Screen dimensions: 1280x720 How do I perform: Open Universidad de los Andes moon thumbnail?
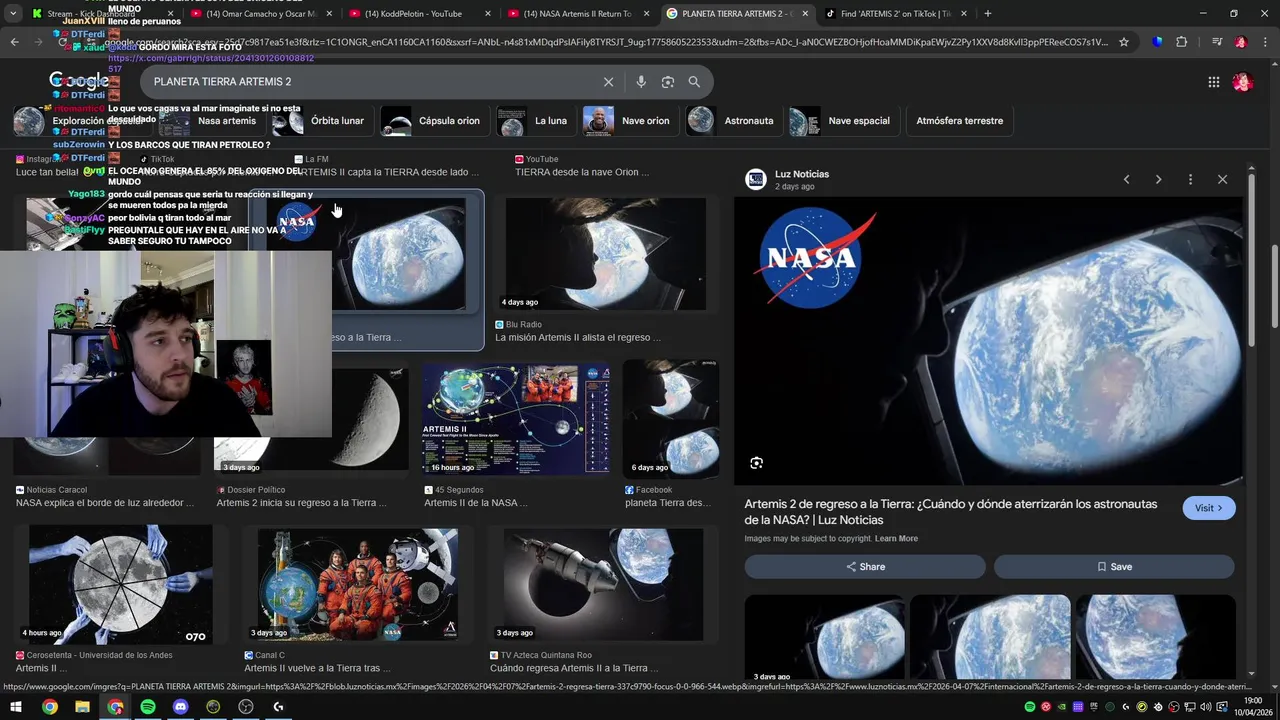120,584
